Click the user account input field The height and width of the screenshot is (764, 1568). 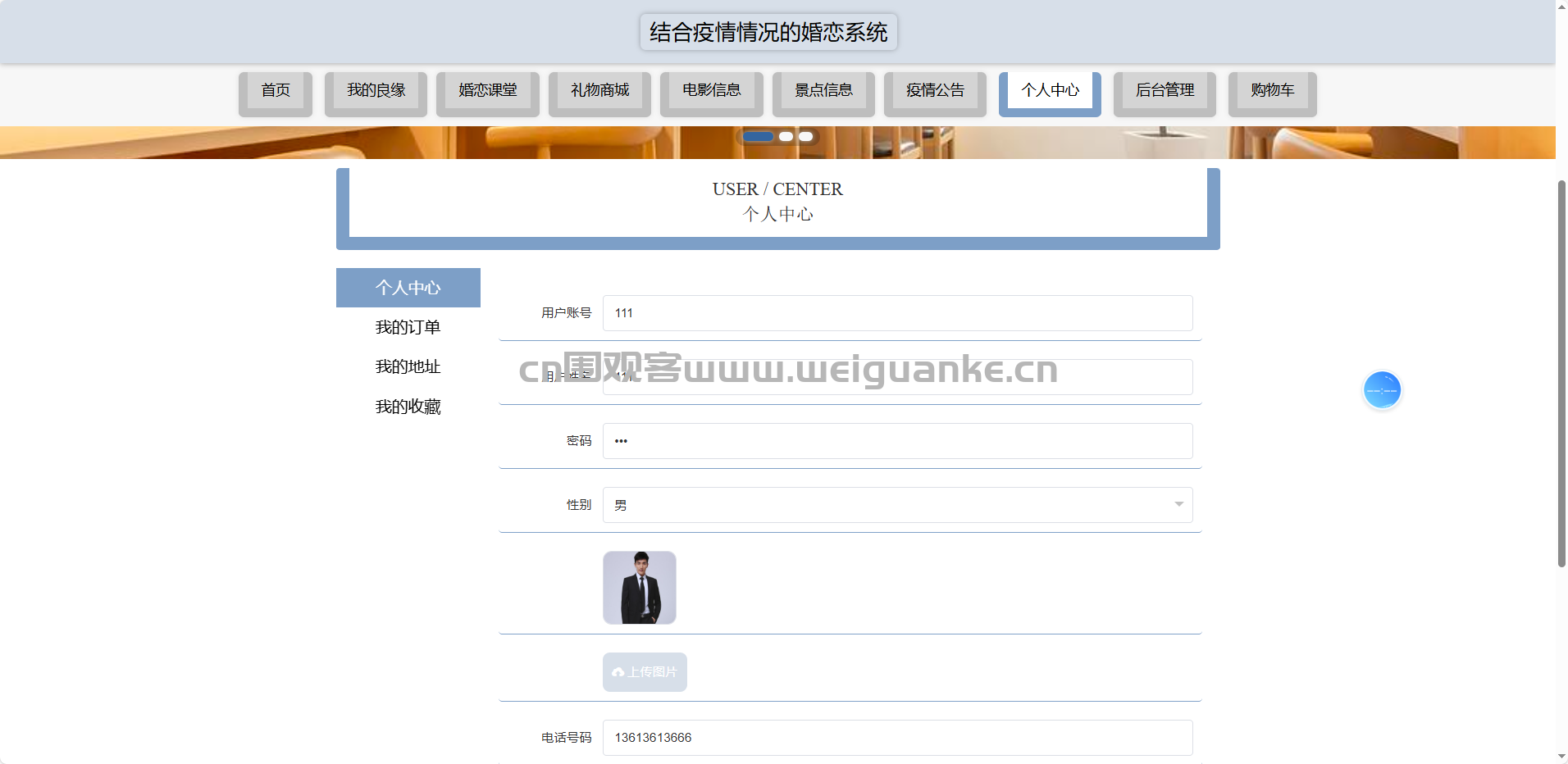point(897,313)
